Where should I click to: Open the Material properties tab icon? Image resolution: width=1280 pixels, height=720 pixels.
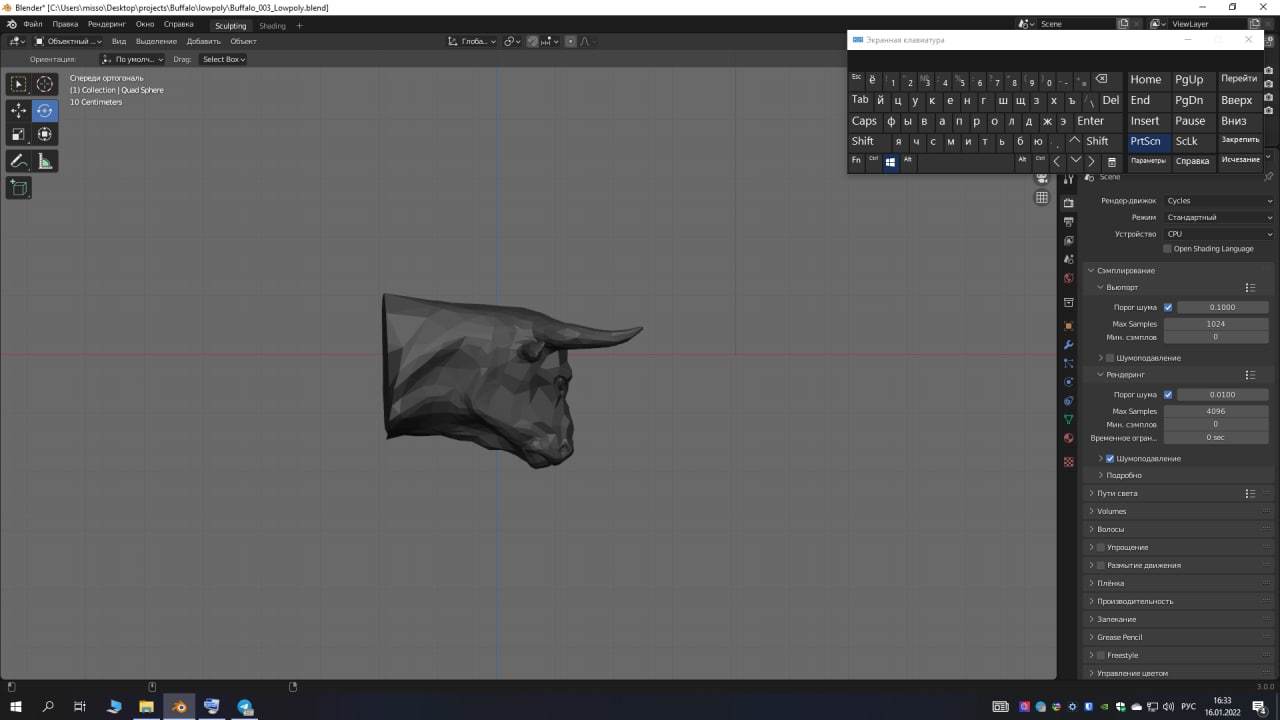(x=1069, y=438)
